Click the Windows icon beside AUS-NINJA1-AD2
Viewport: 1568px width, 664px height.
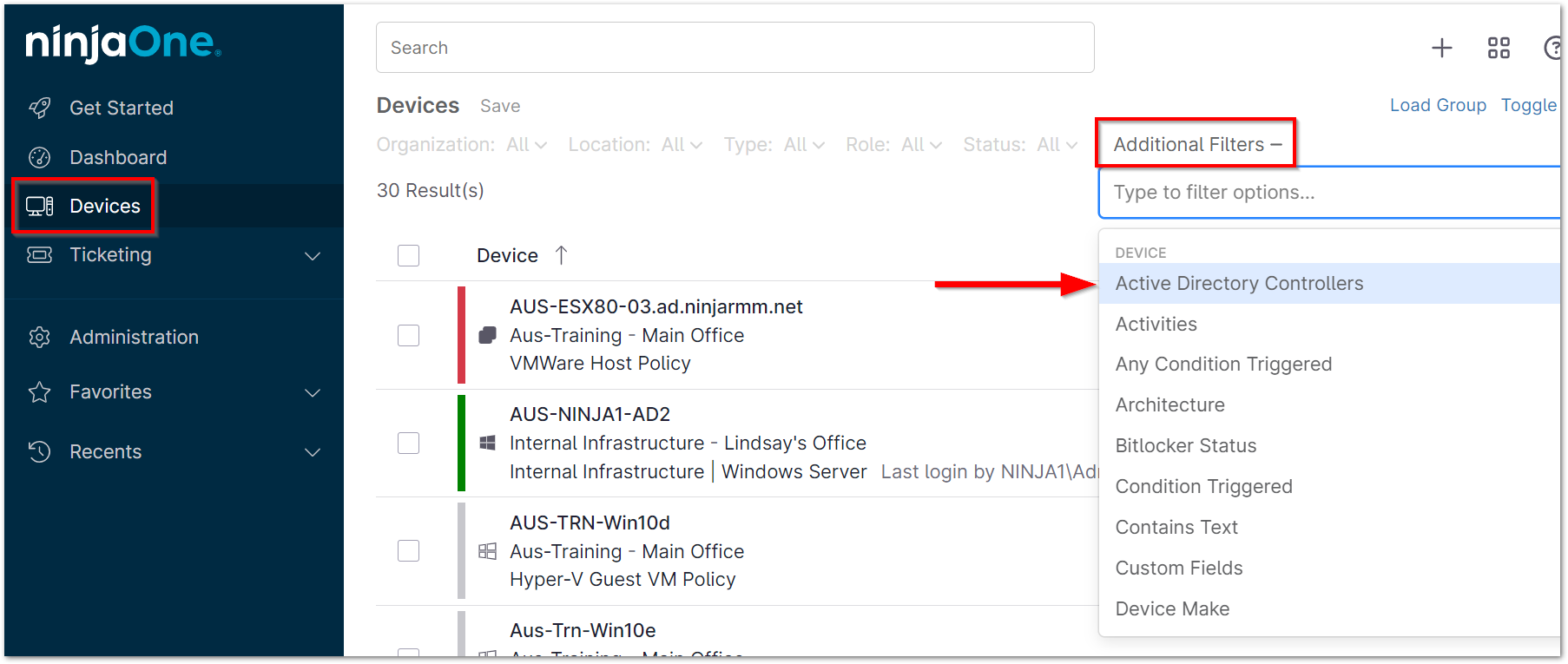point(488,444)
